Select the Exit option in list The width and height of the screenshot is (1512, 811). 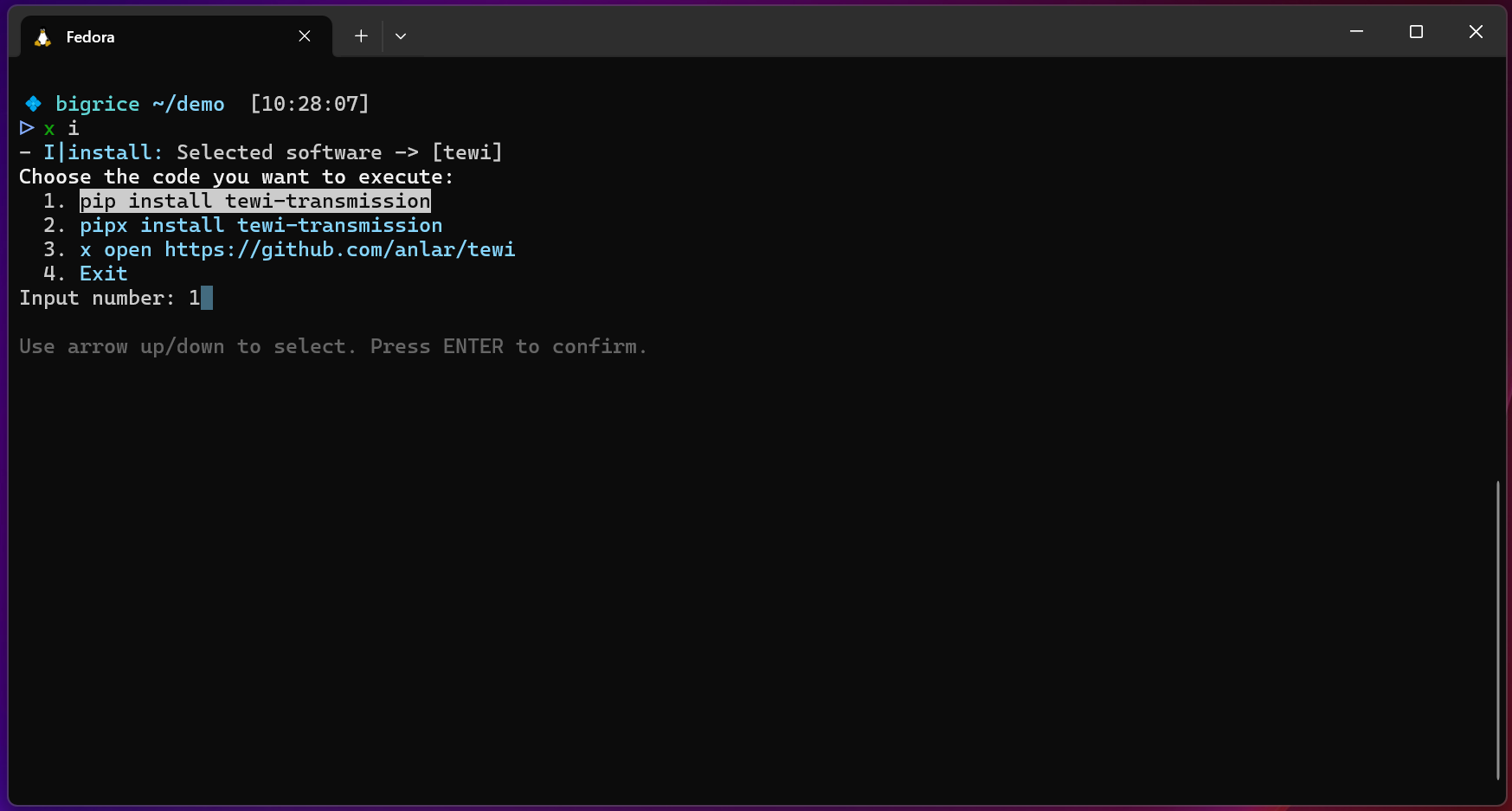point(104,274)
